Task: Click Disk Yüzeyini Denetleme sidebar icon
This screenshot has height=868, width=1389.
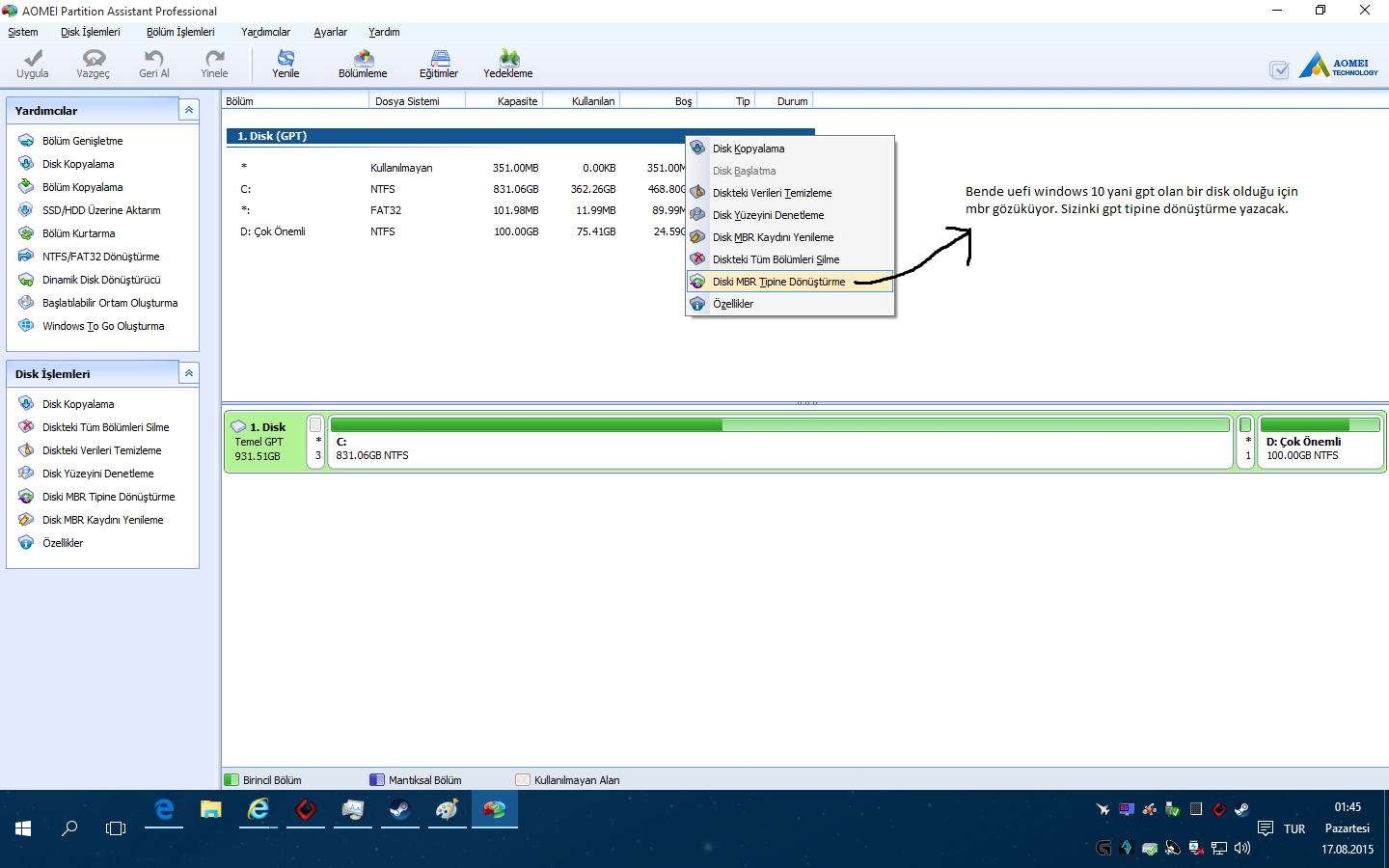Action: (x=26, y=474)
